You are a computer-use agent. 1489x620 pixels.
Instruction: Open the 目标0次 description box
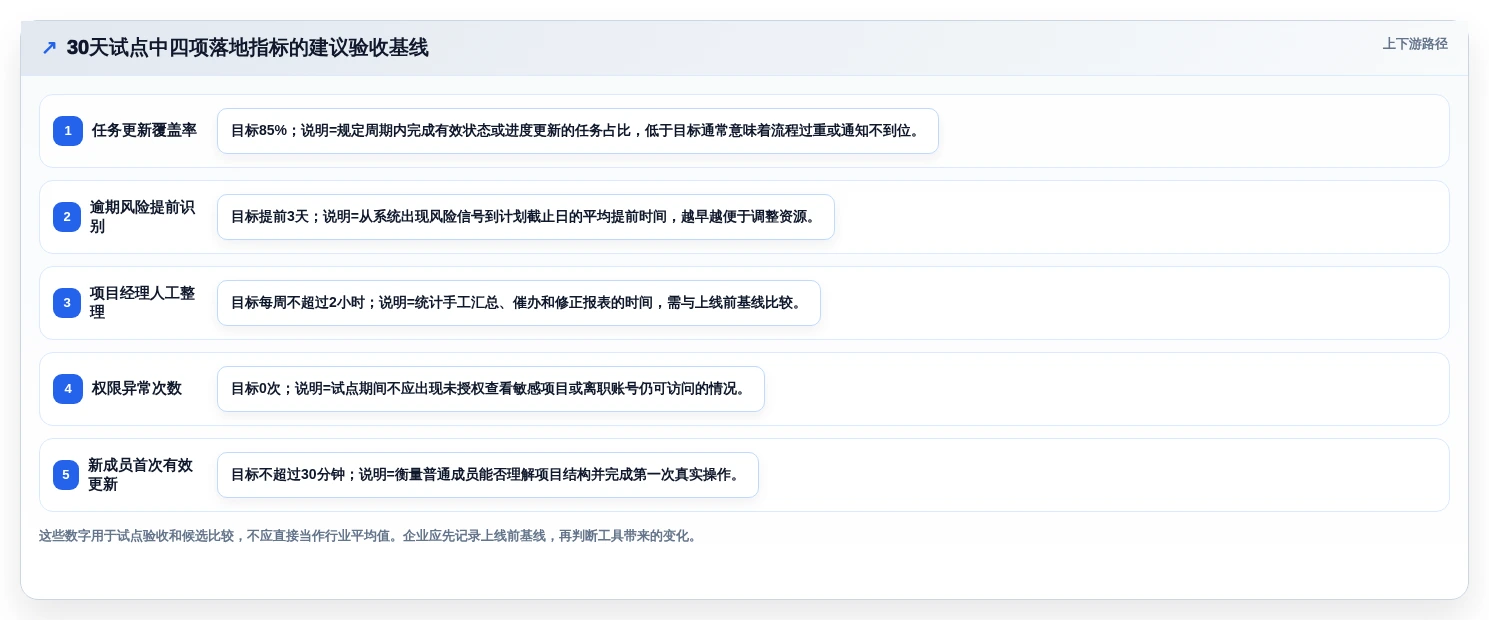pos(491,389)
